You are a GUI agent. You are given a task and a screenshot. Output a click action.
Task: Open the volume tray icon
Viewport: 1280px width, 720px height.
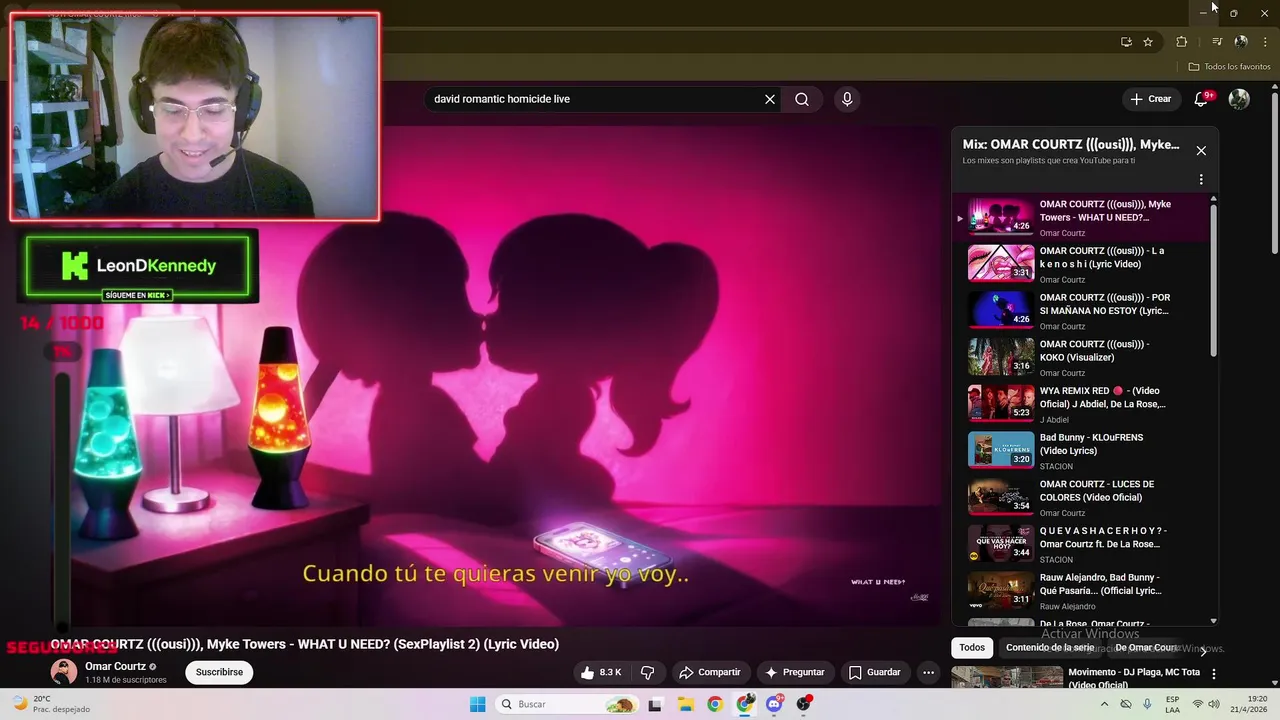click(x=1214, y=704)
